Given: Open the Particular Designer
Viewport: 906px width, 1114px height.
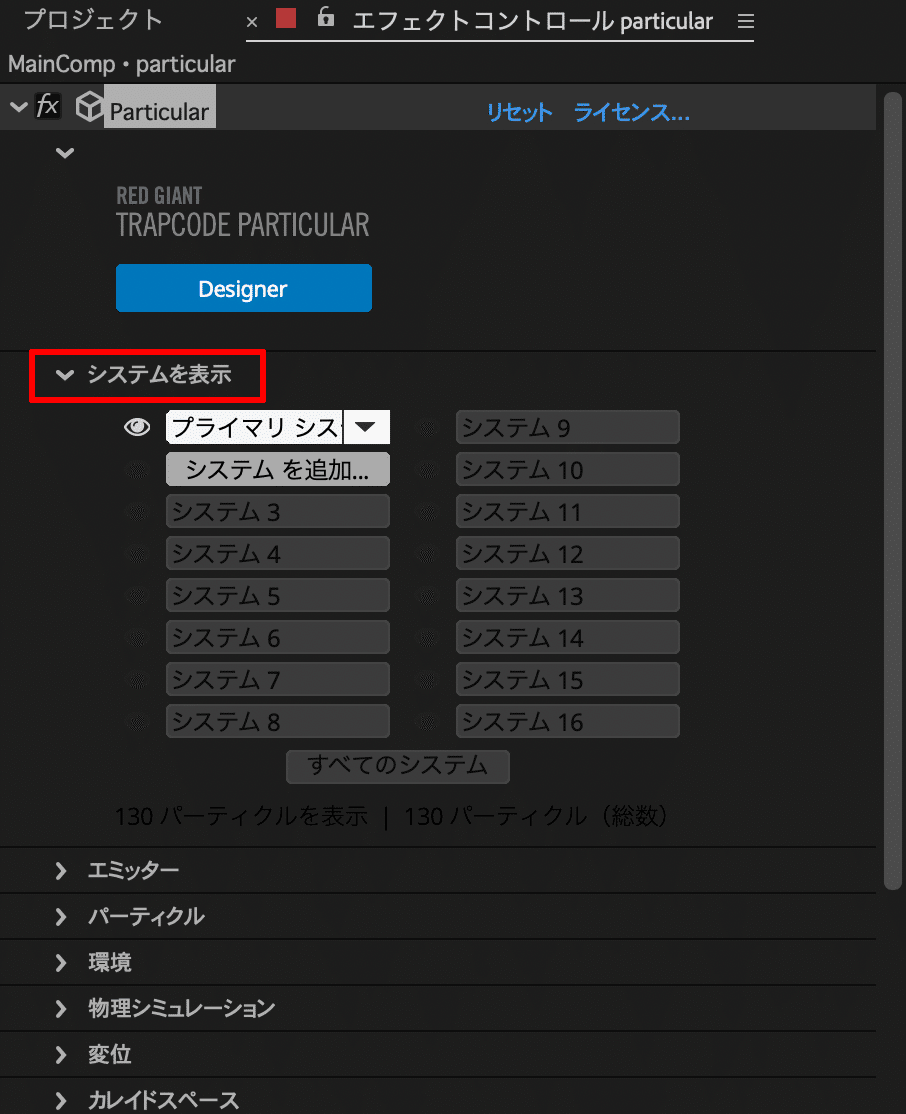Looking at the screenshot, I should tap(243, 287).
